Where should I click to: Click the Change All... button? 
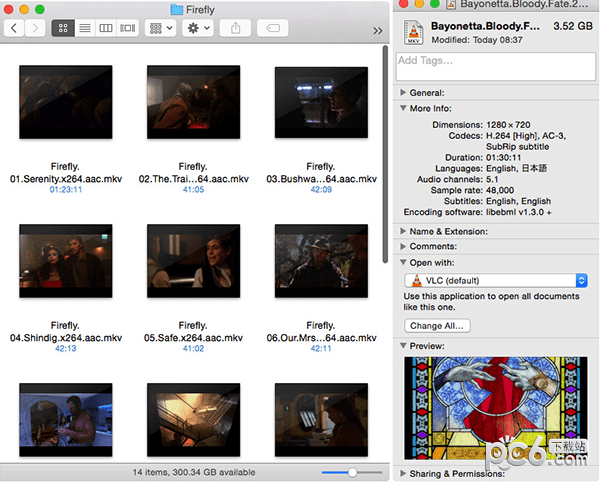click(x=437, y=326)
